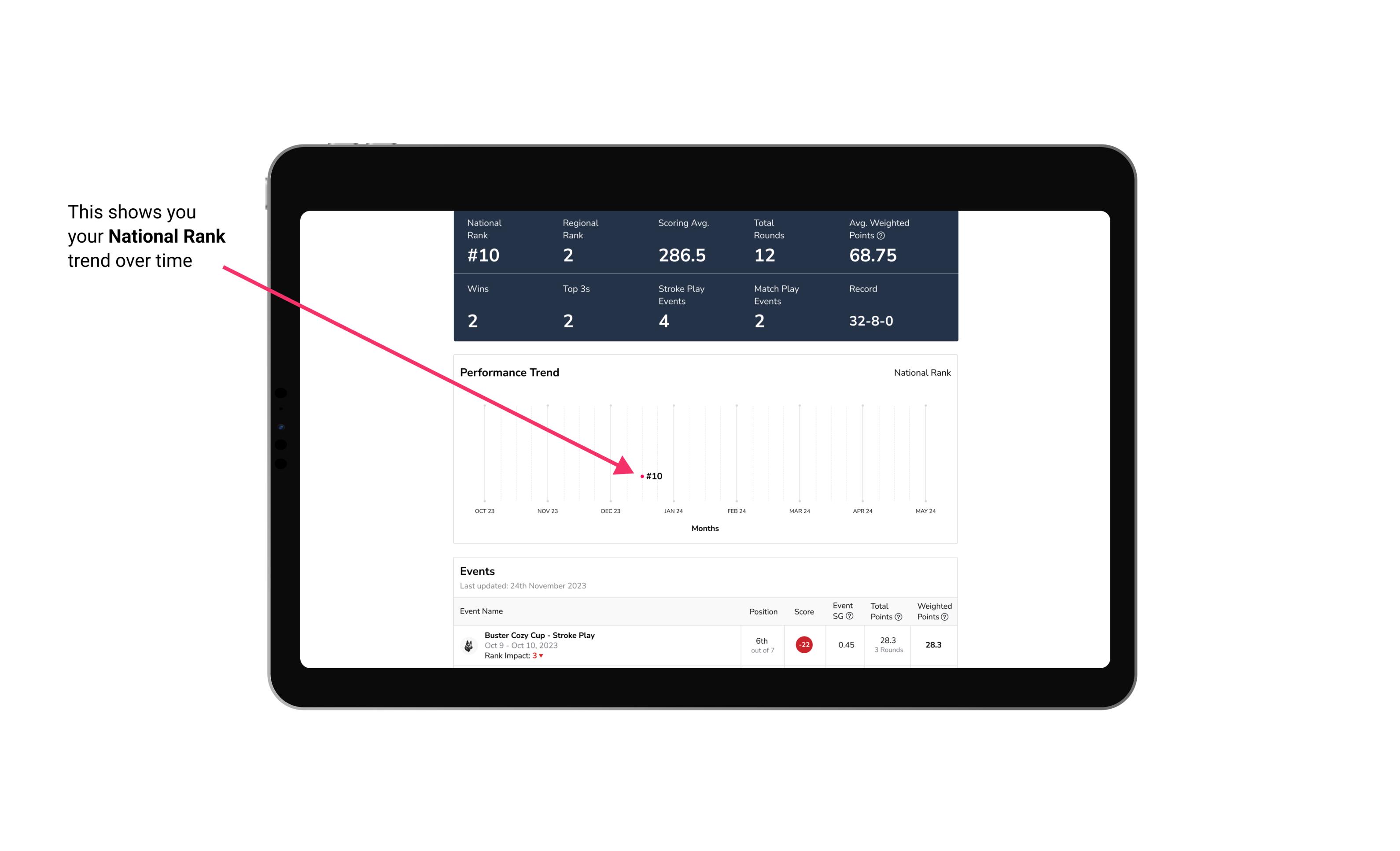Viewport: 1400px width, 851px height.
Task: Click the golf bag icon next to Buster Cozy Cup
Action: pyautogui.click(x=467, y=644)
